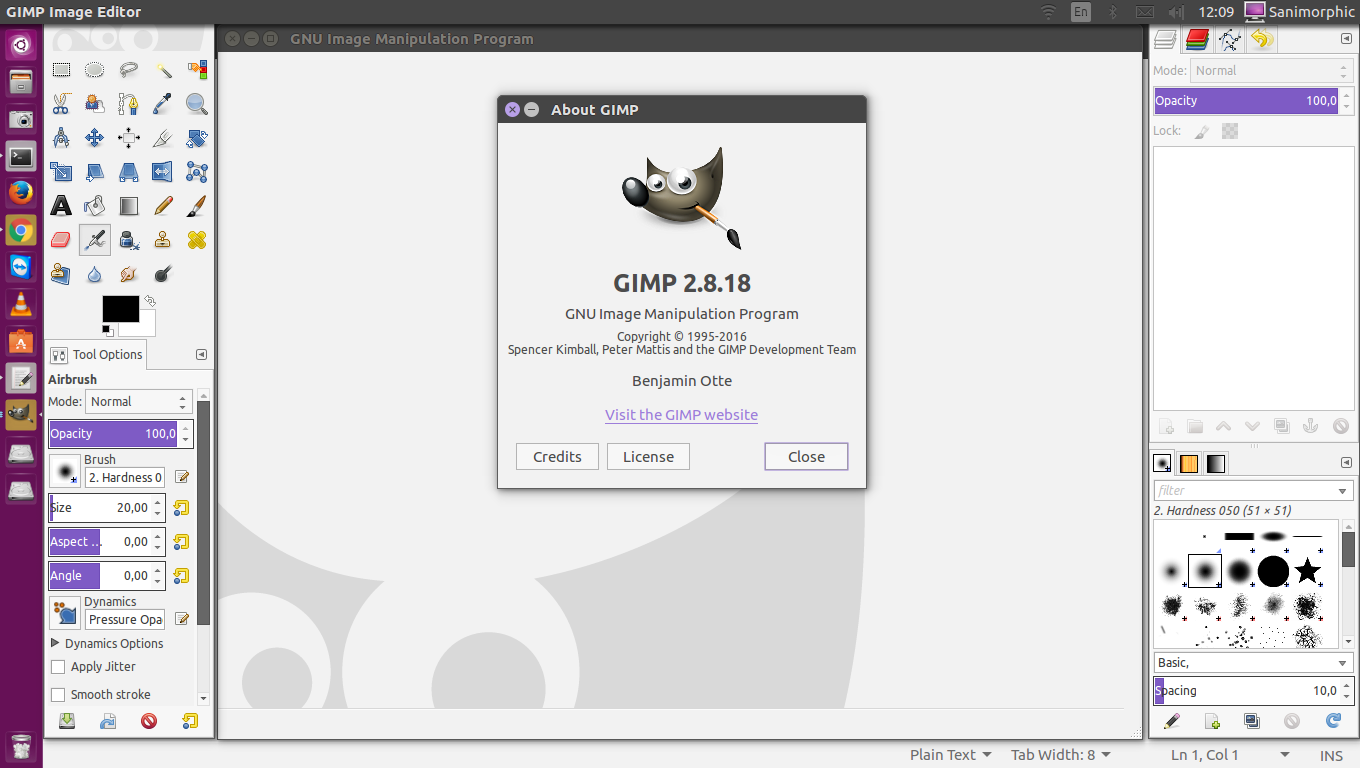Screen dimensions: 1360x768
Task: Switch to the Channels tab
Action: click(x=1197, y=40)
